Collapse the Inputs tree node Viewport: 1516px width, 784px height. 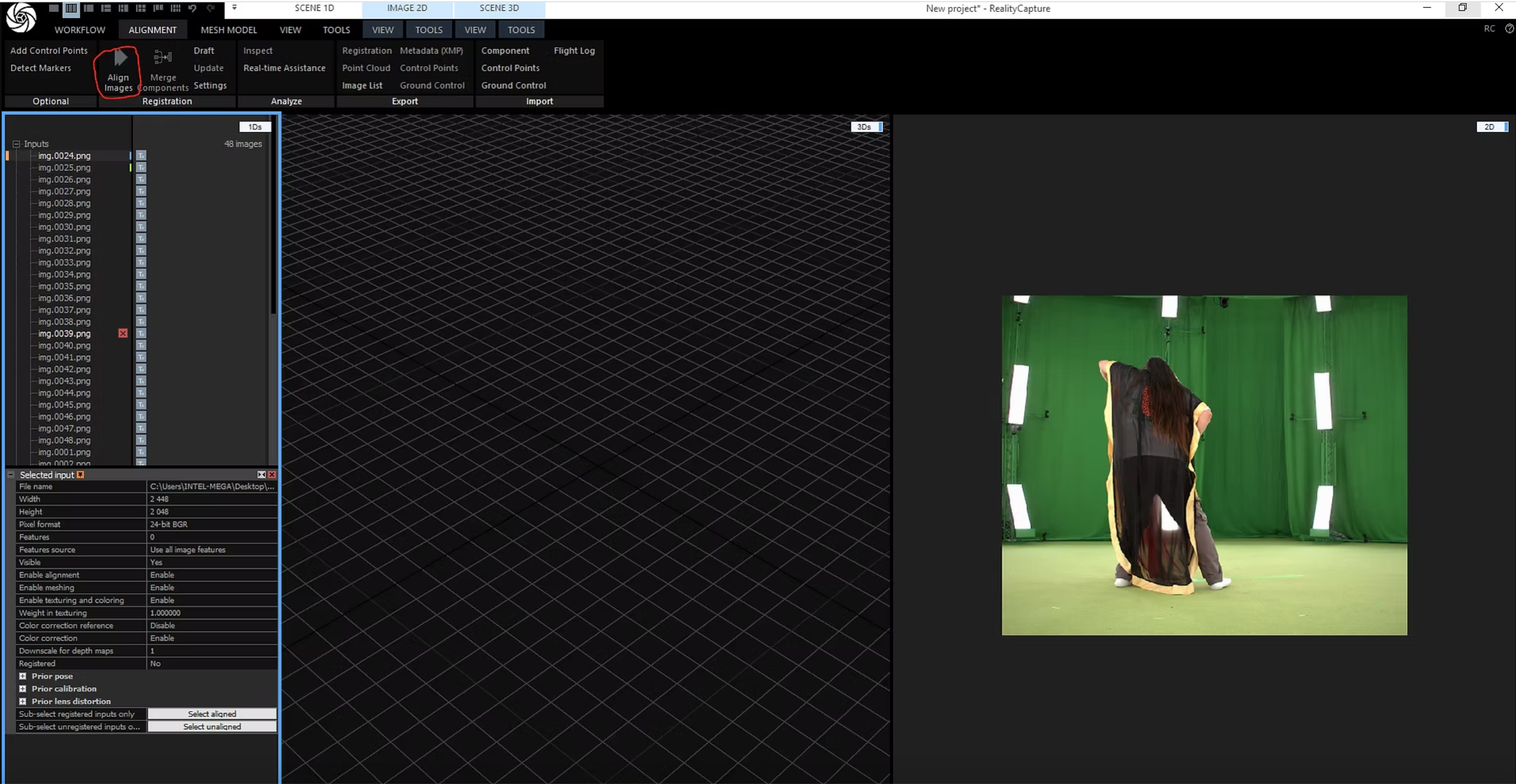click(17, 144)
